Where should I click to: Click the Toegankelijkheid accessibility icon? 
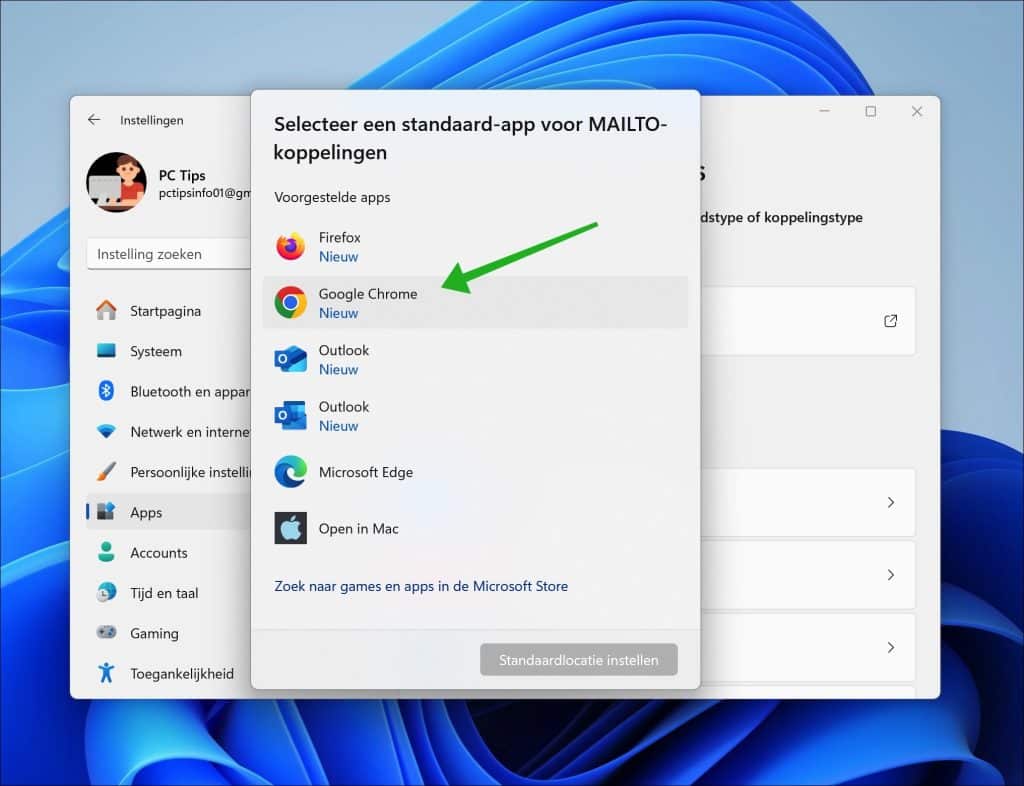(106, 673)
